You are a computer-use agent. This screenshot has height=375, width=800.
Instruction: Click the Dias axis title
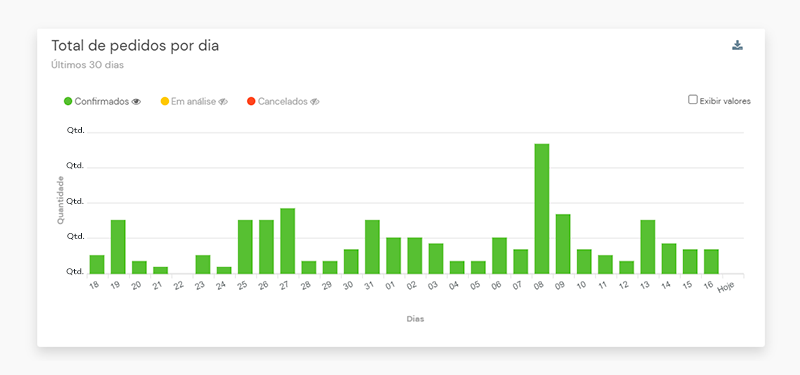pos(415,319)
